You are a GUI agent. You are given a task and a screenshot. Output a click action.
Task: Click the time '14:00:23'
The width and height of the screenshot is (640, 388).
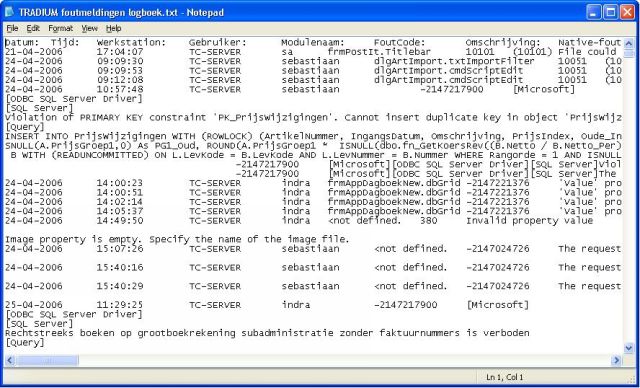point(120,183)
